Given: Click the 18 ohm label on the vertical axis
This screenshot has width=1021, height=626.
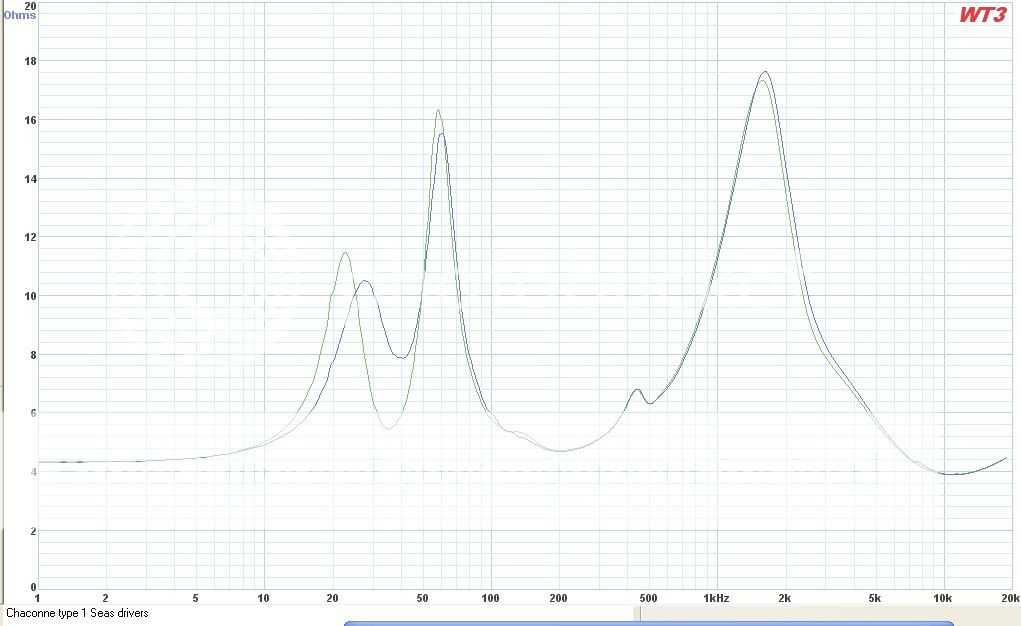Looking at the screenshot, I should point(29,61).
